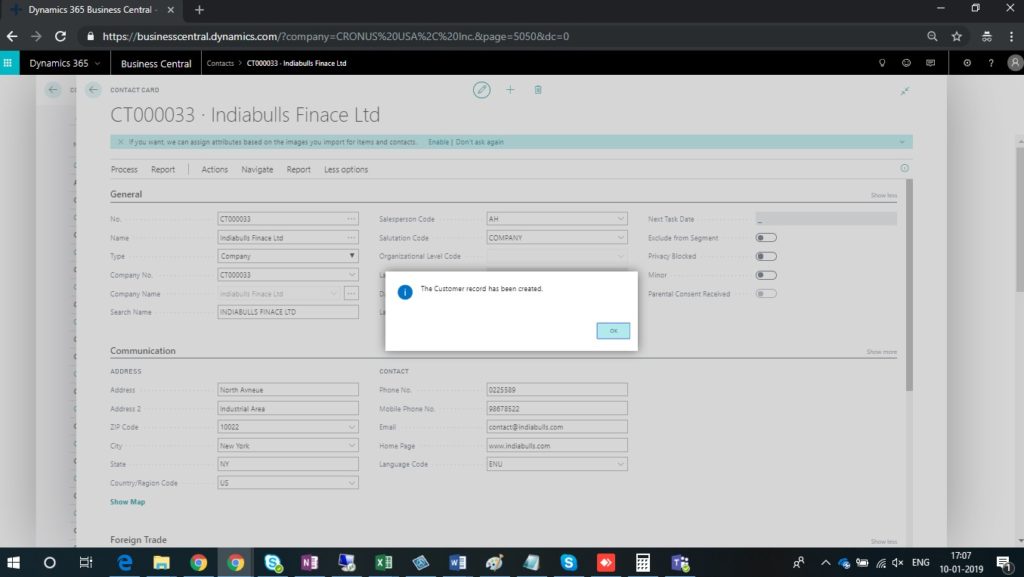Click the browser zoom magnifier icon
The image size is (1024, 577).
tap(933, 37)
